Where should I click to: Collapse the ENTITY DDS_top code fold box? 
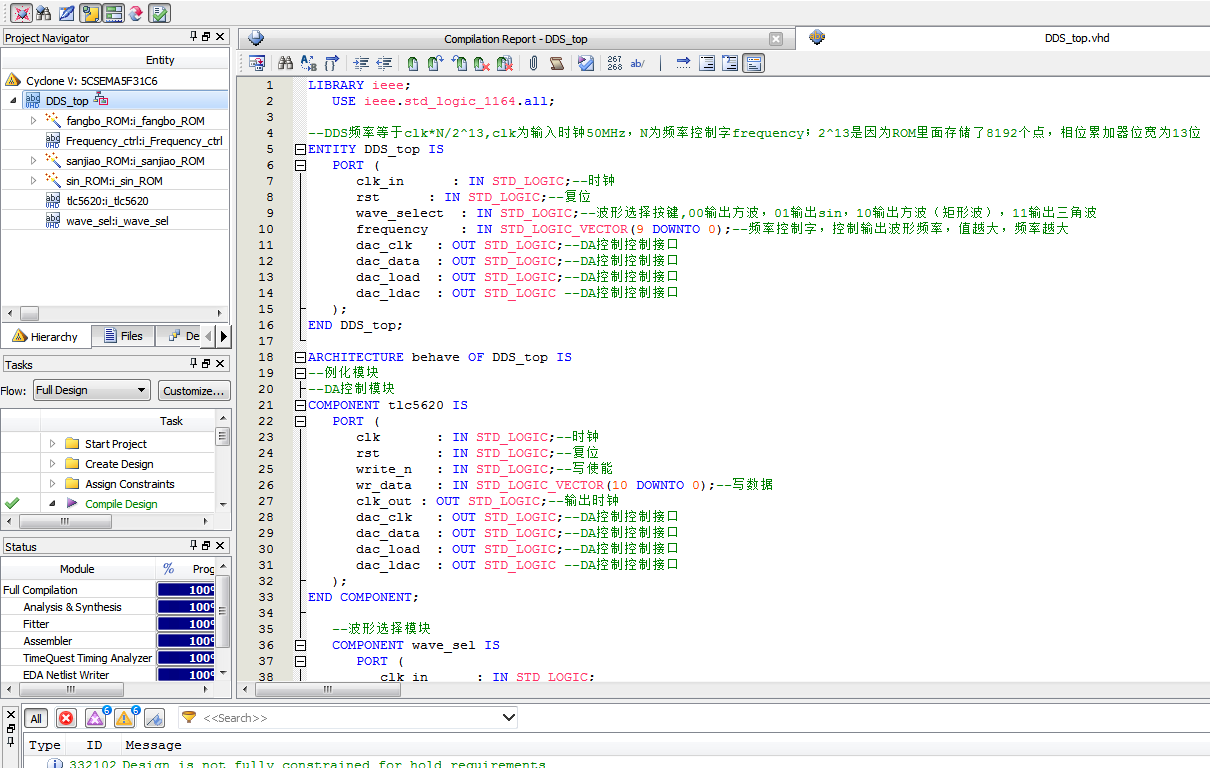pos(299,149)
